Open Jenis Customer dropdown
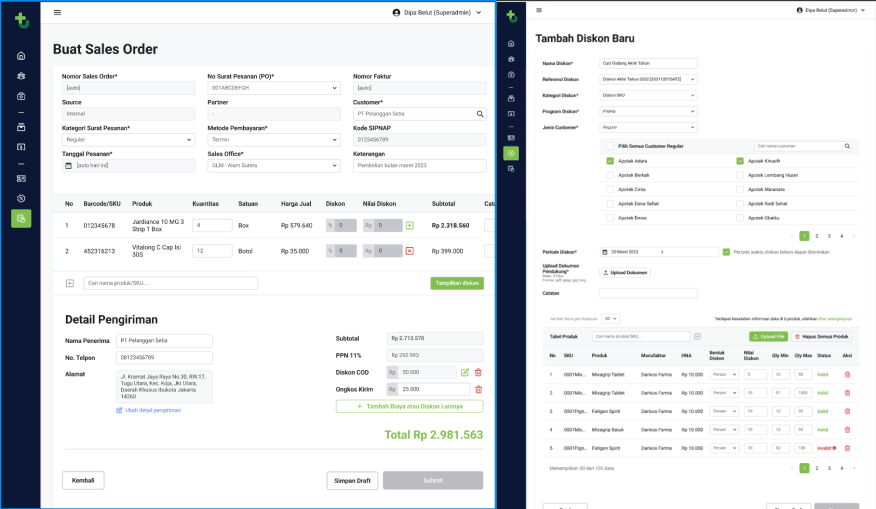Image resolution: width=876 pixels, height=509 pixels. pos(648,127)
